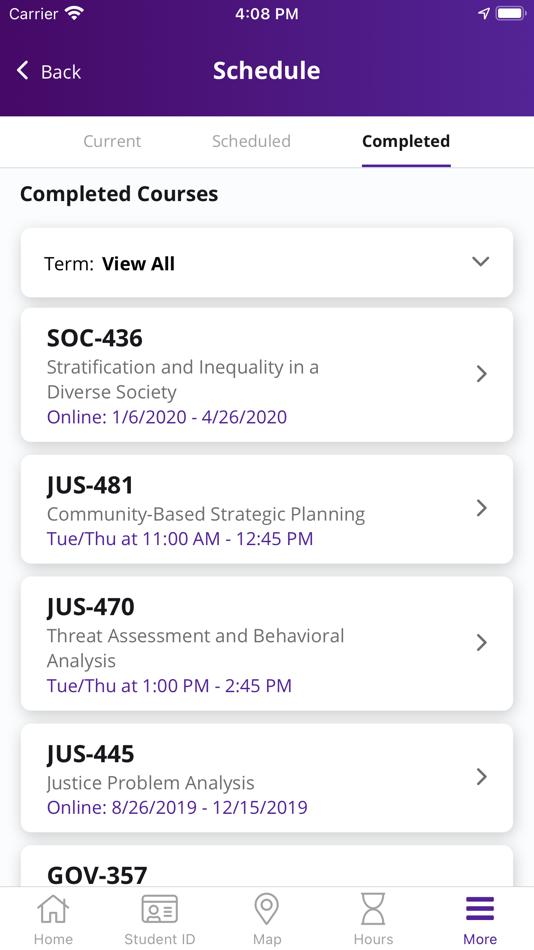
Task: Switch to the Scheduled tab
Action: click(x=251, y=141)
